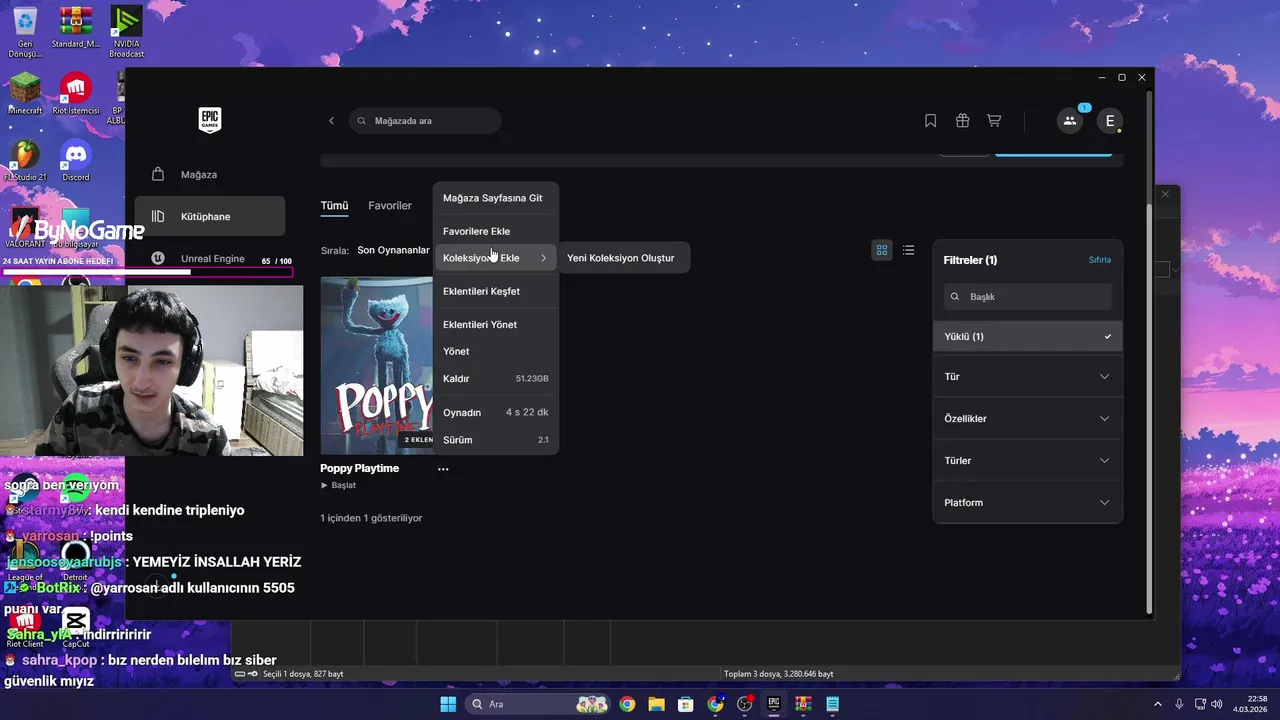Open Chrome from the taskbar
Viewport: 1280px width, 720px height.
pyautogui.click(x=627, y=704)
